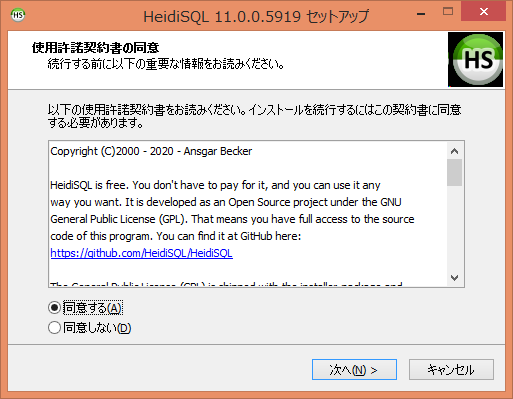Click the キャンセル button
Screen dimensions: 513x399
pyautogui.click(x=451, y=369)
